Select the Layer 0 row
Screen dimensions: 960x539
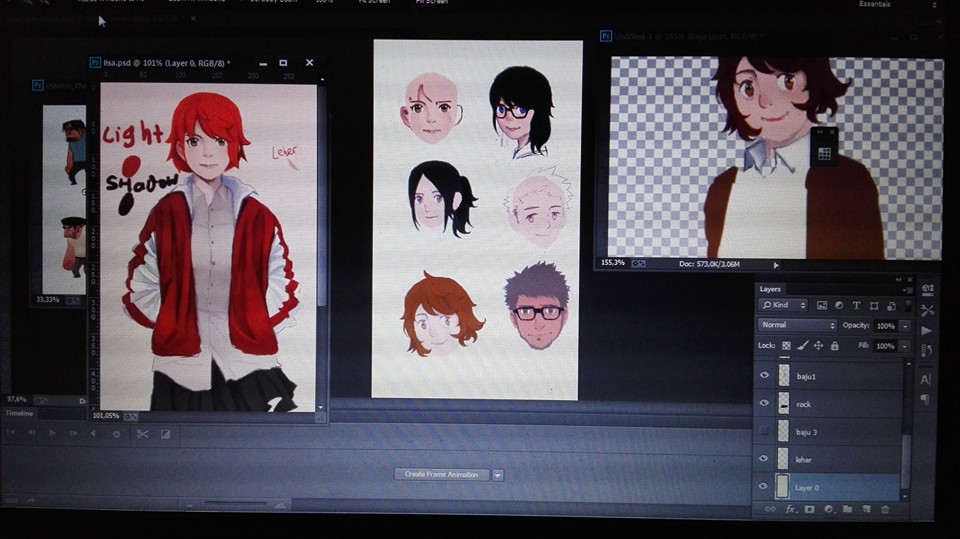point(828,487)
